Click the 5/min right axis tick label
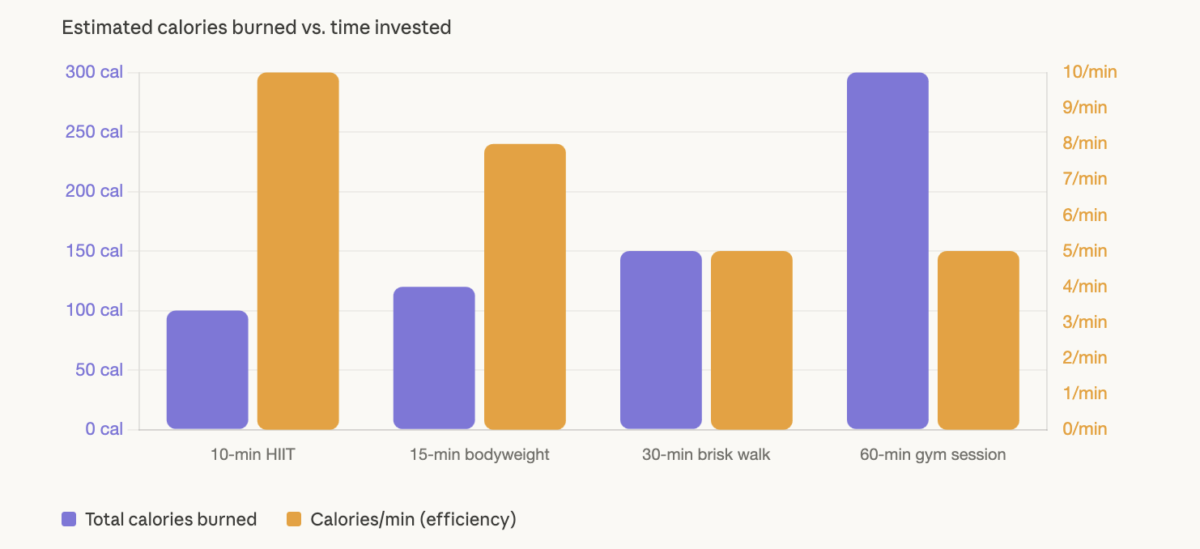1200x549 pixels. (1085, 251)
